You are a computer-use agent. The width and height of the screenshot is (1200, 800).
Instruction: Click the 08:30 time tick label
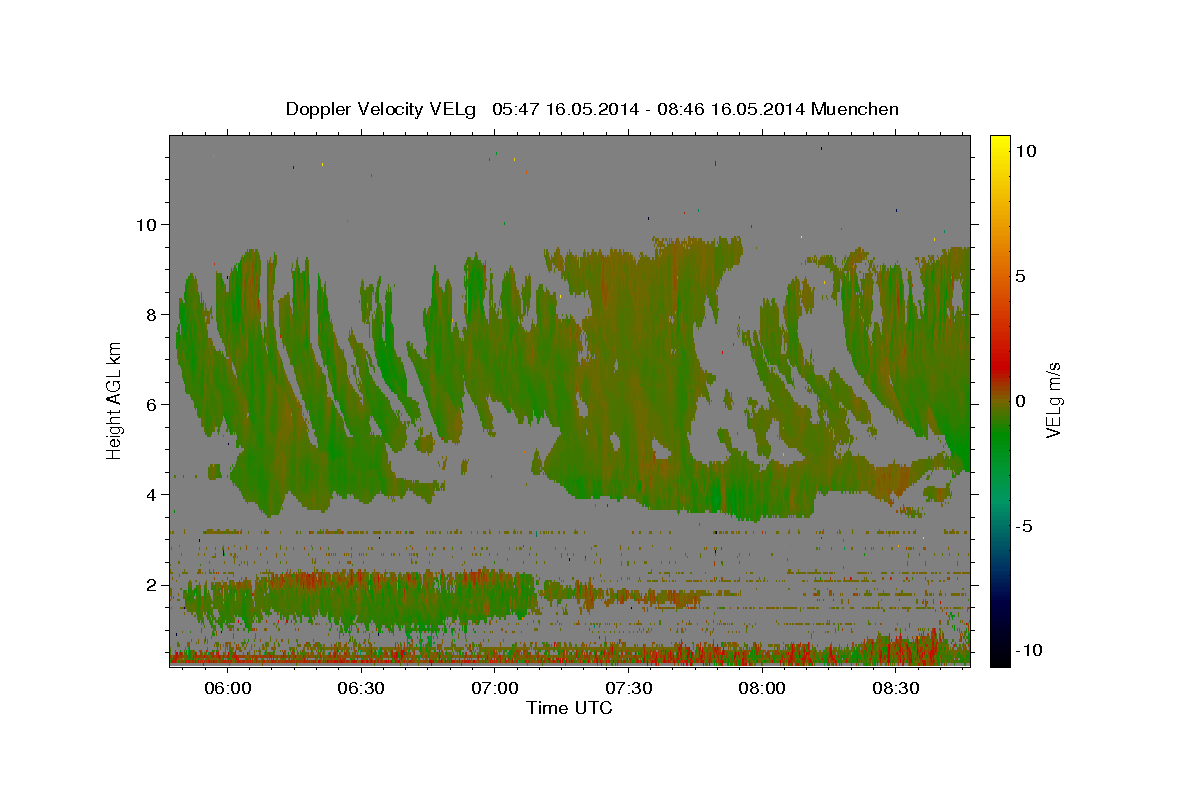pyautogui.click(x=895, y=689)
